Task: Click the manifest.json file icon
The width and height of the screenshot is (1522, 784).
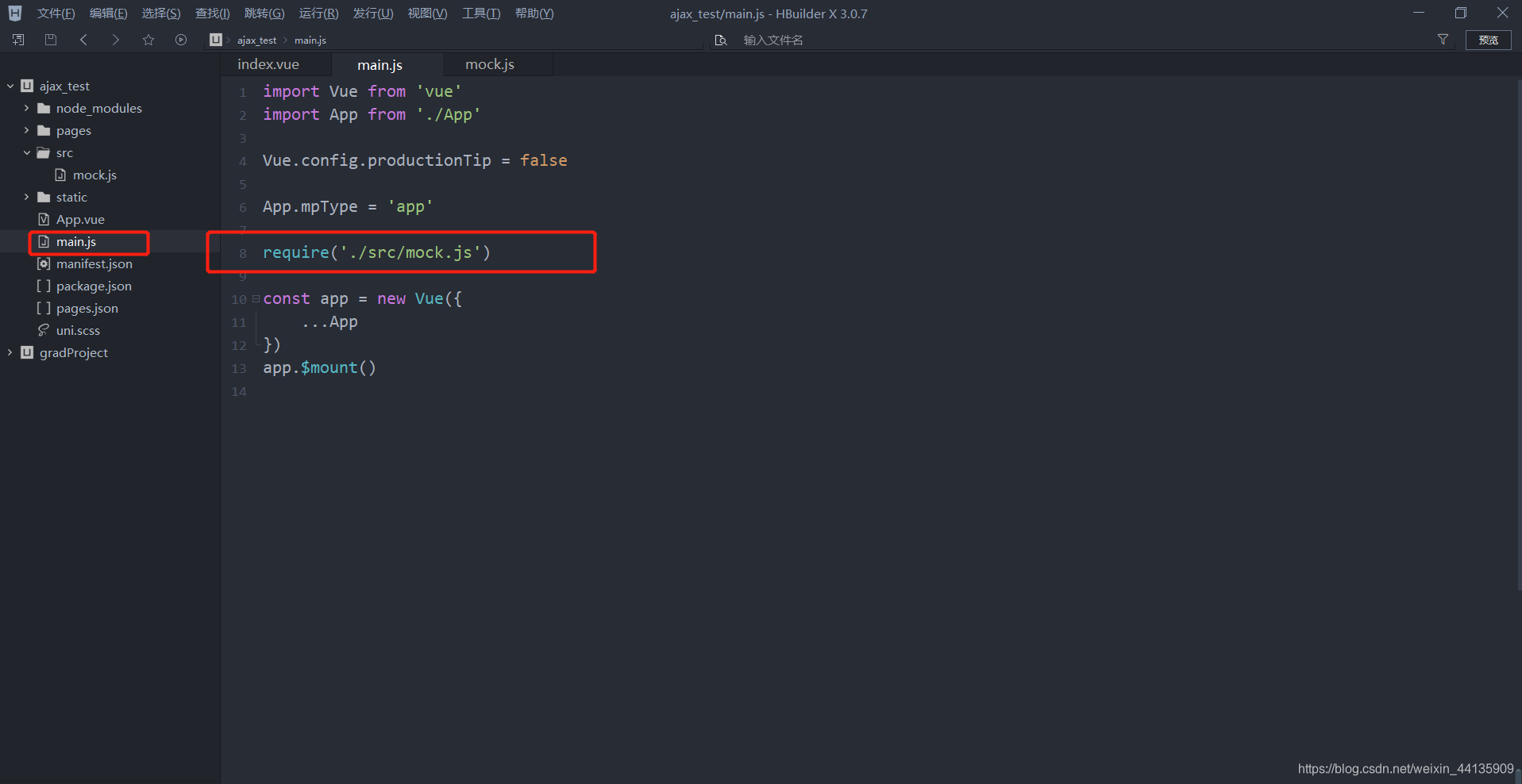Action: coord(44,263)
